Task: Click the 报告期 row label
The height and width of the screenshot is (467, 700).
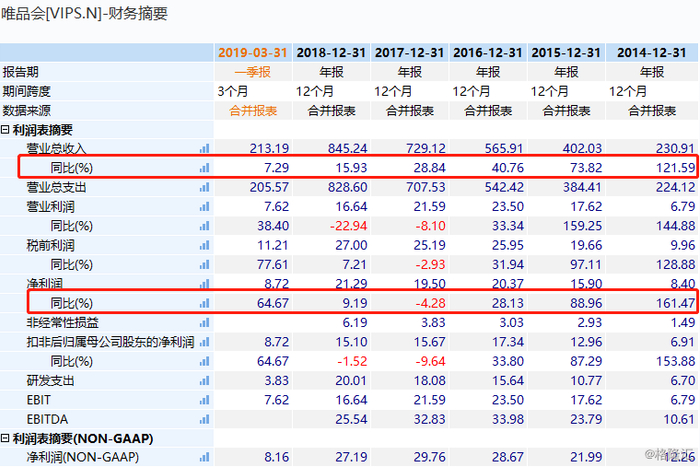Action: 20,72
